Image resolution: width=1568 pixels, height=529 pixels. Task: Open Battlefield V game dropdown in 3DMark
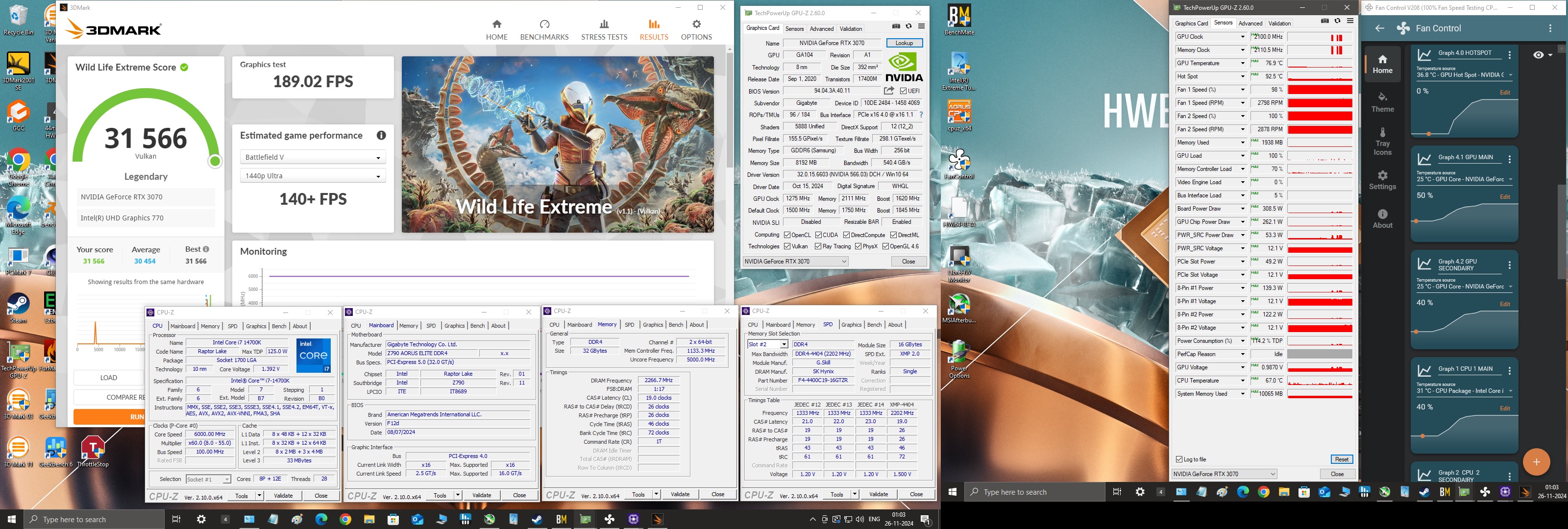[313, 157]
